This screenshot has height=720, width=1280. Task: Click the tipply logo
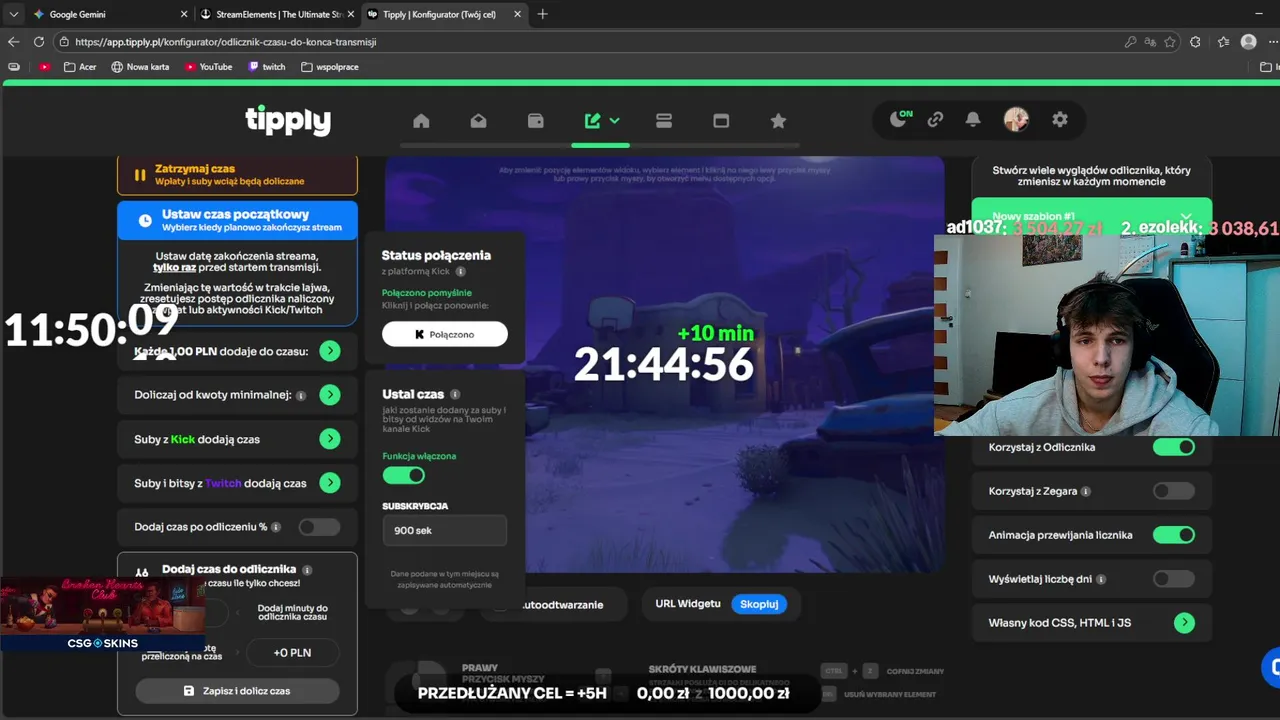point(288,120)
